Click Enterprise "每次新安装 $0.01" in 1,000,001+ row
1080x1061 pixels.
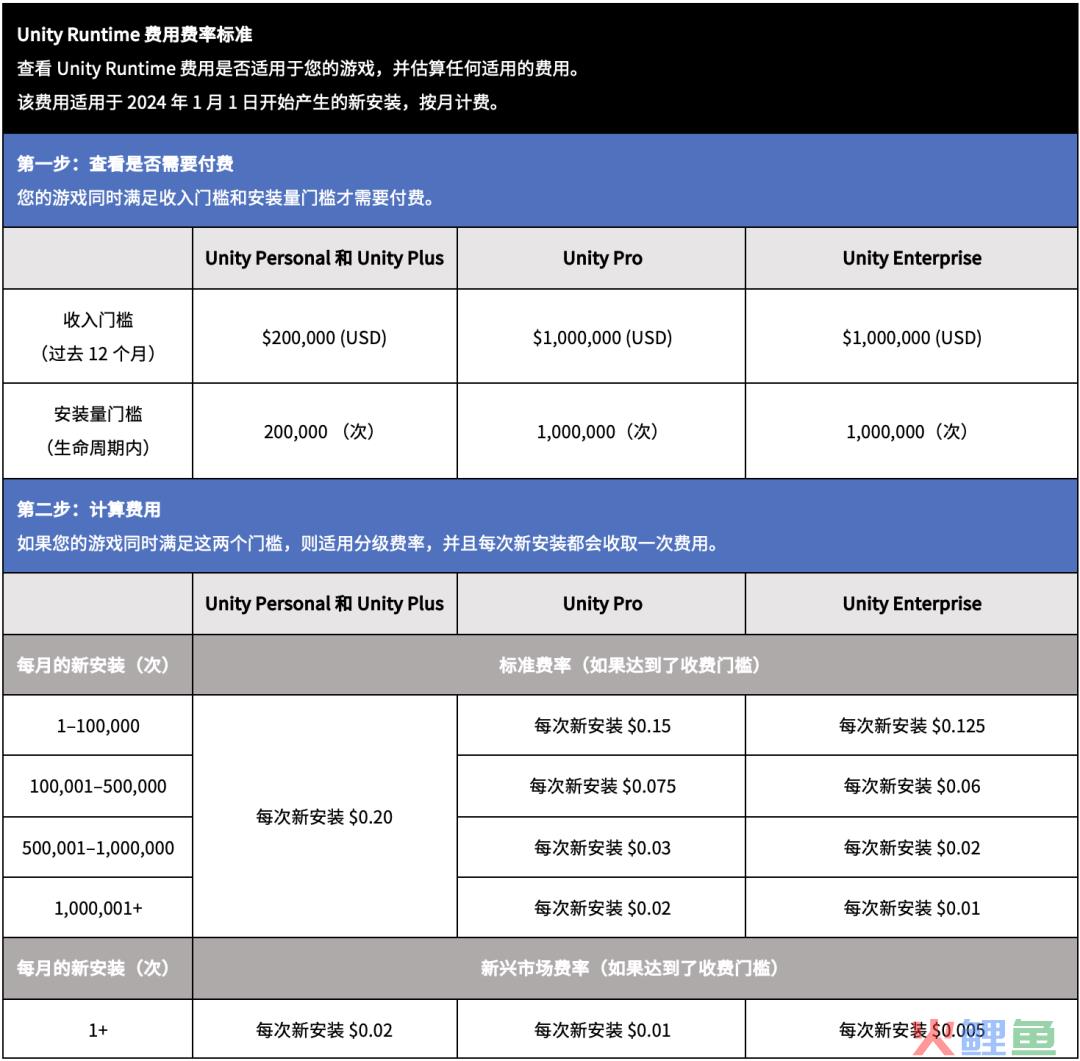pyautogui.click(x=912, y=908)
